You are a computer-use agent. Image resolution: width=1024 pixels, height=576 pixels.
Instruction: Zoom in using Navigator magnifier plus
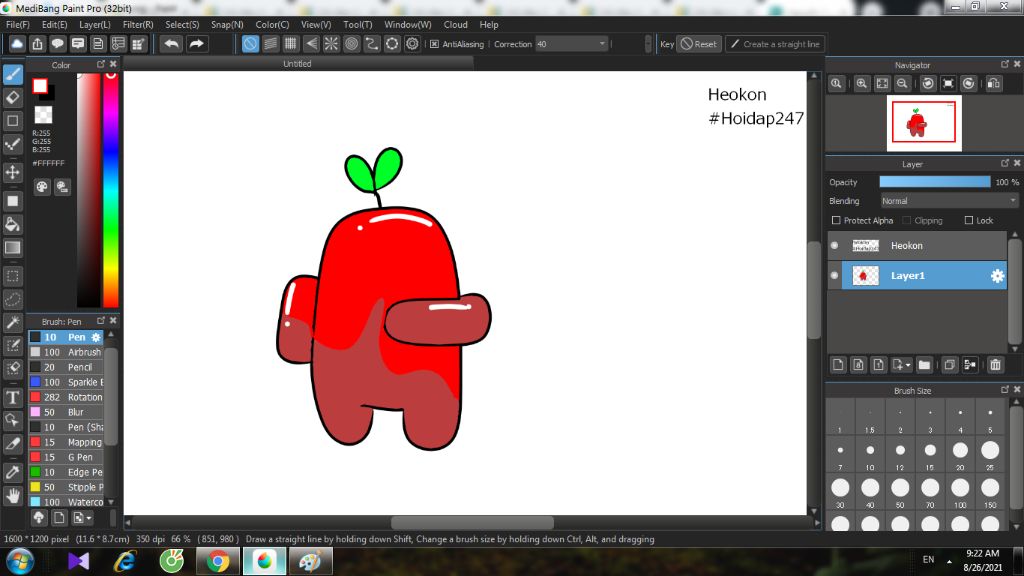(x=862, y=84)
